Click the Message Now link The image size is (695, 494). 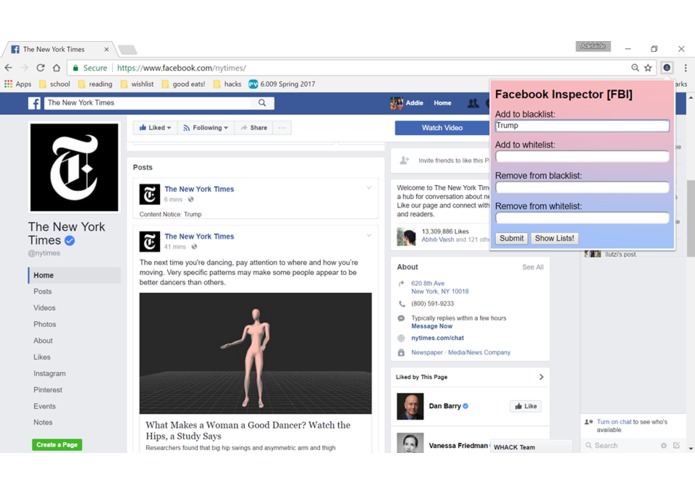(432, 327)
